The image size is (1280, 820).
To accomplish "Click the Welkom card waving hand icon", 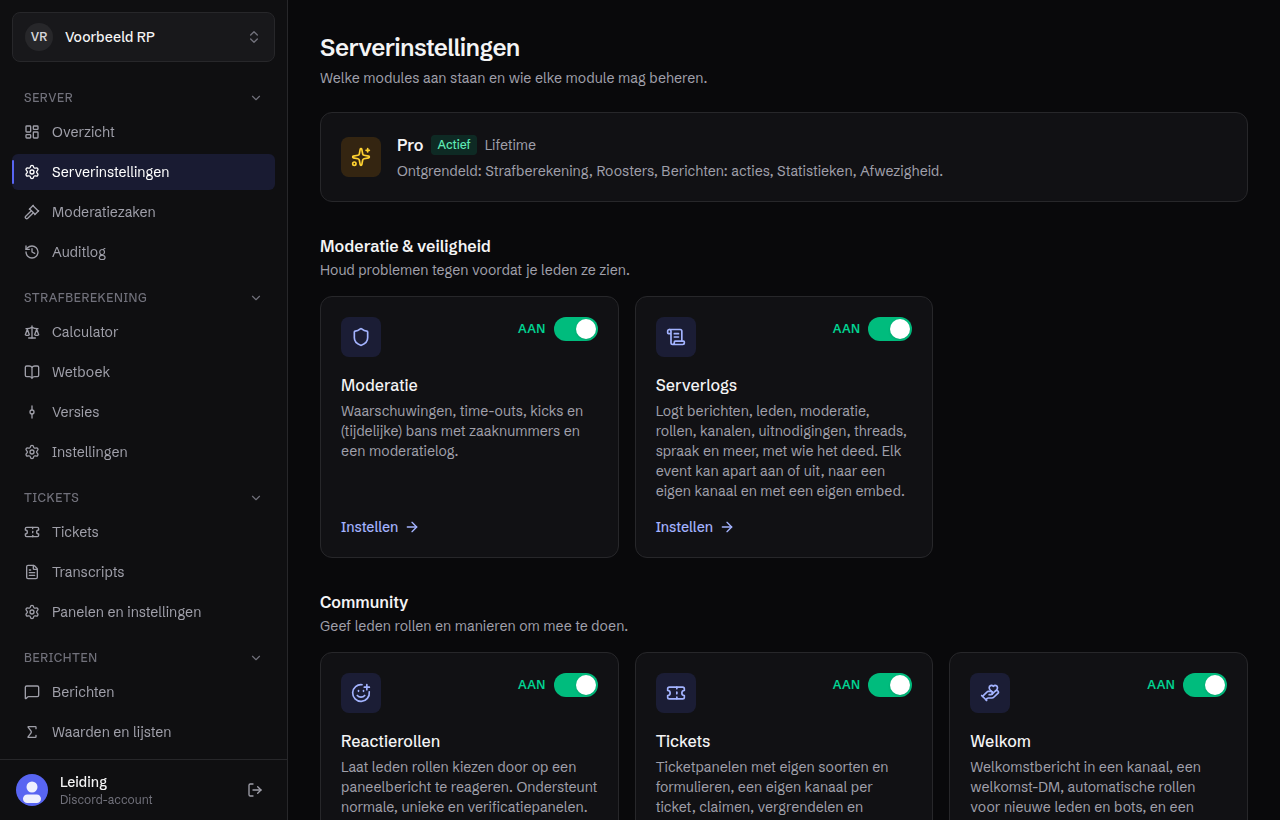I will (x=990, y=693).
